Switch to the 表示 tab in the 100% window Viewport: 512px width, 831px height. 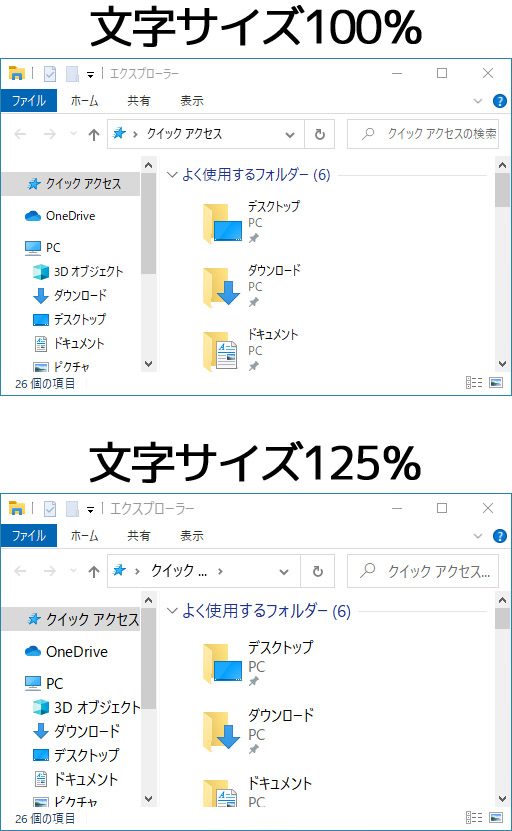coord(192,101)
